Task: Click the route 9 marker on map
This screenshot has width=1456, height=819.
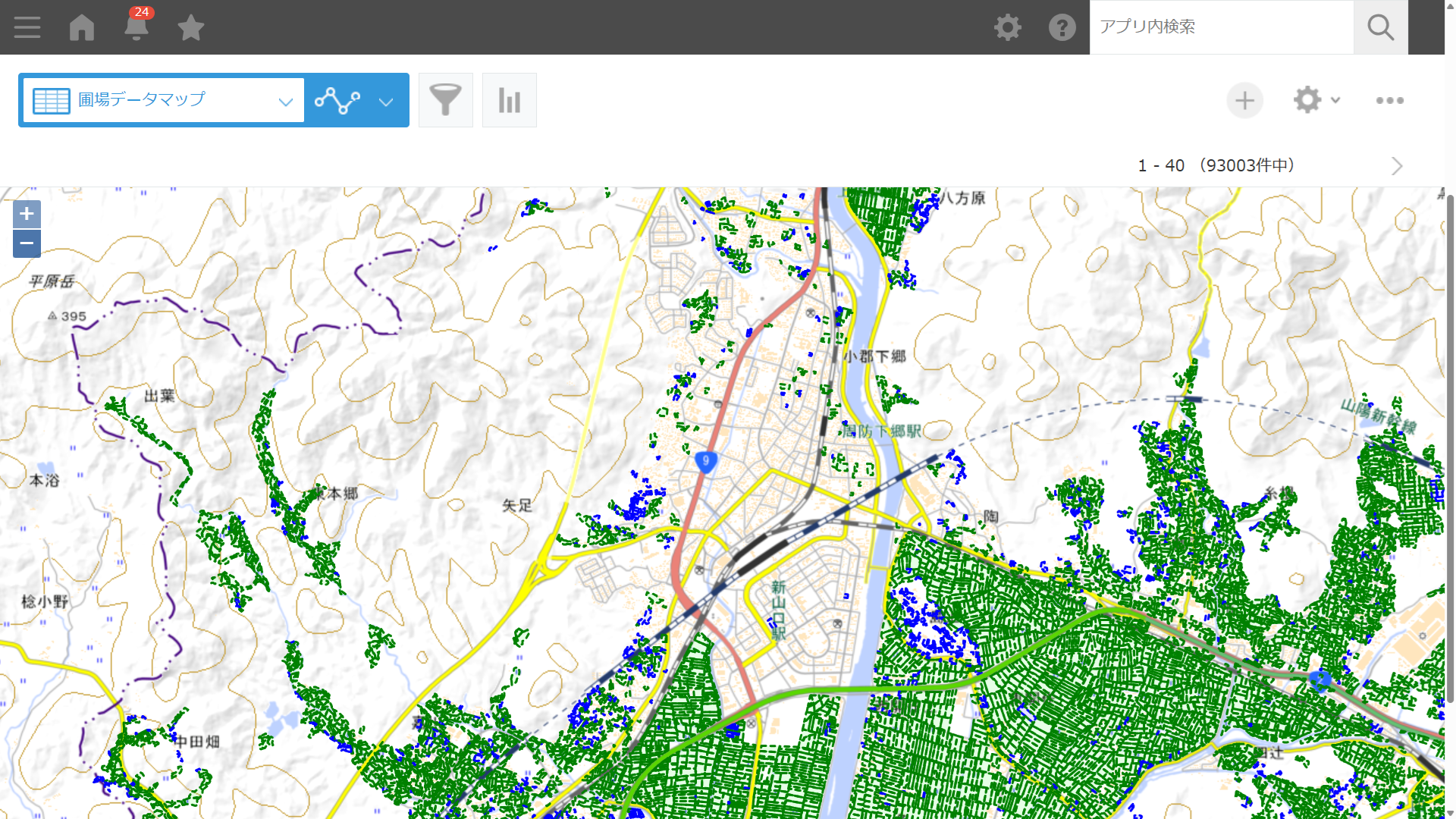Action: click(705, 461)
